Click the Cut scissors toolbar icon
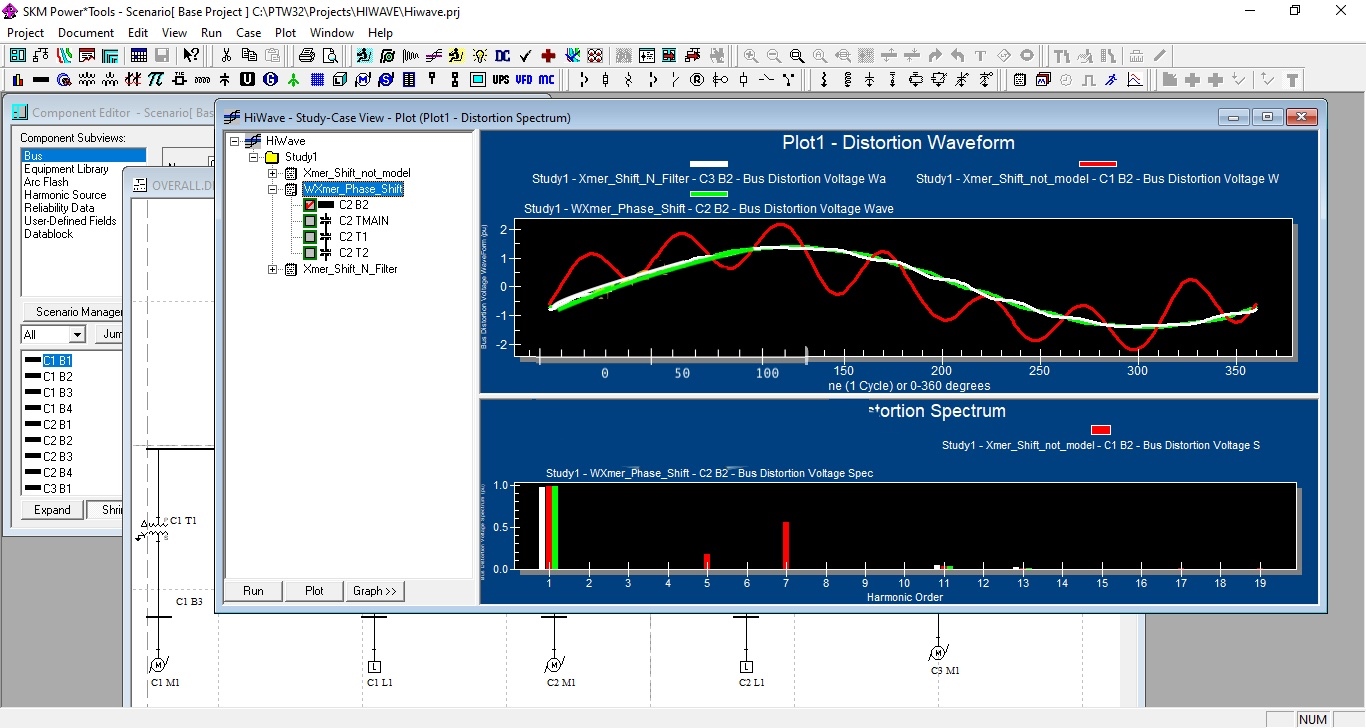 [x=226, y=56]
